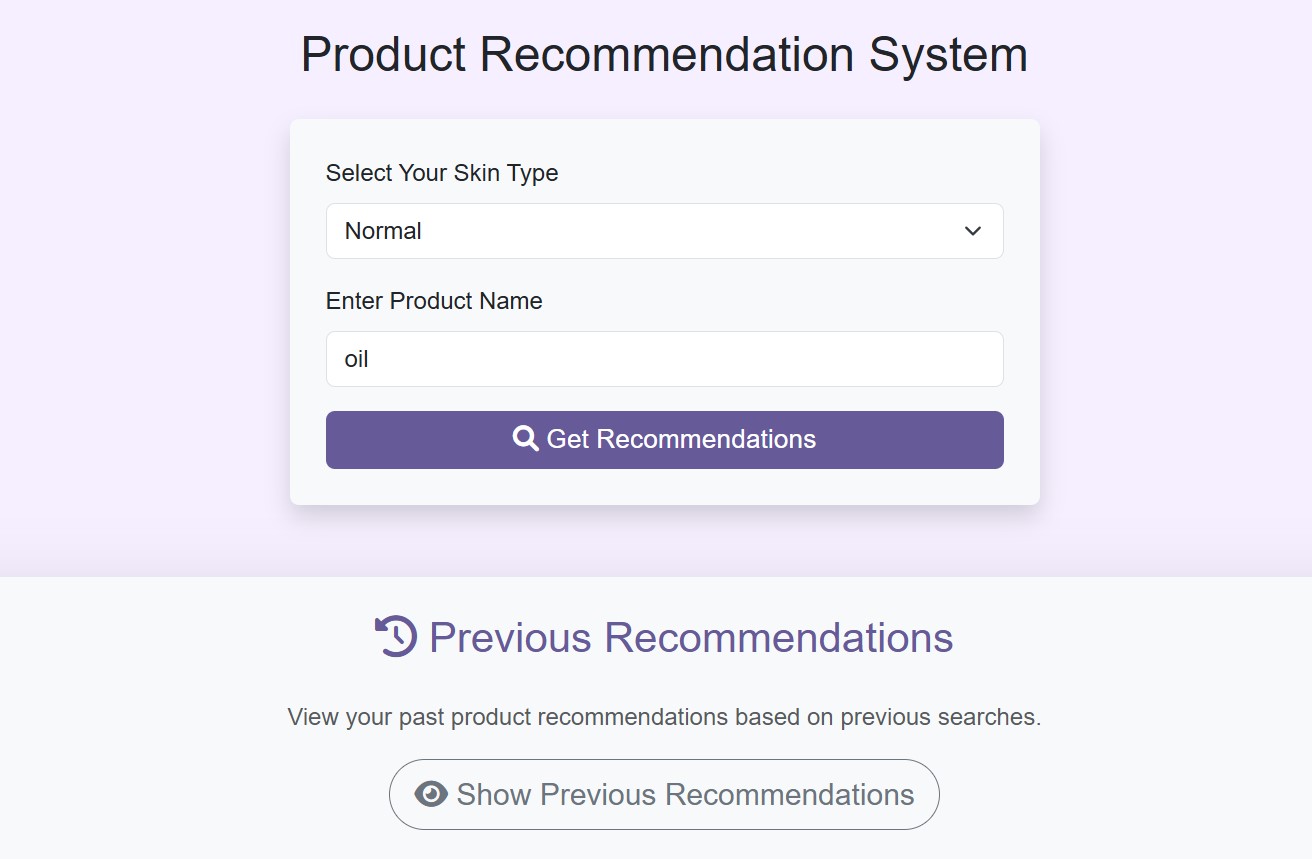Focus the Enter Product Name field
This screenshot has height=859, width=1312.
tap(664, 359)
